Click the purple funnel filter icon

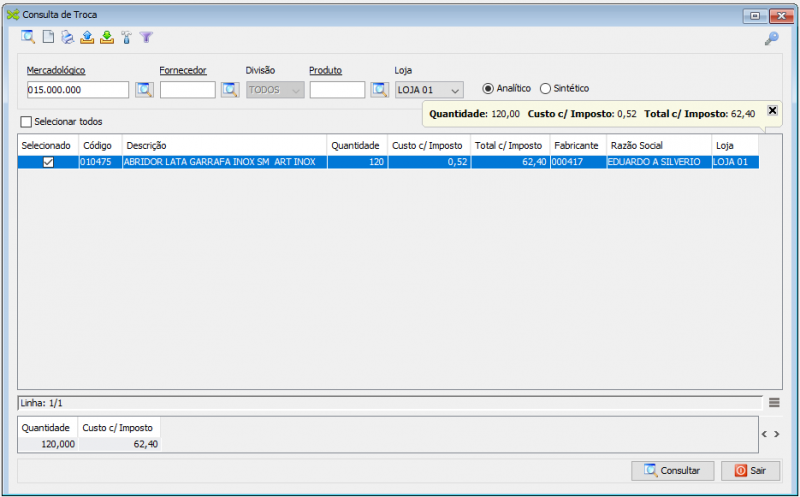click(x=146, y=38)
